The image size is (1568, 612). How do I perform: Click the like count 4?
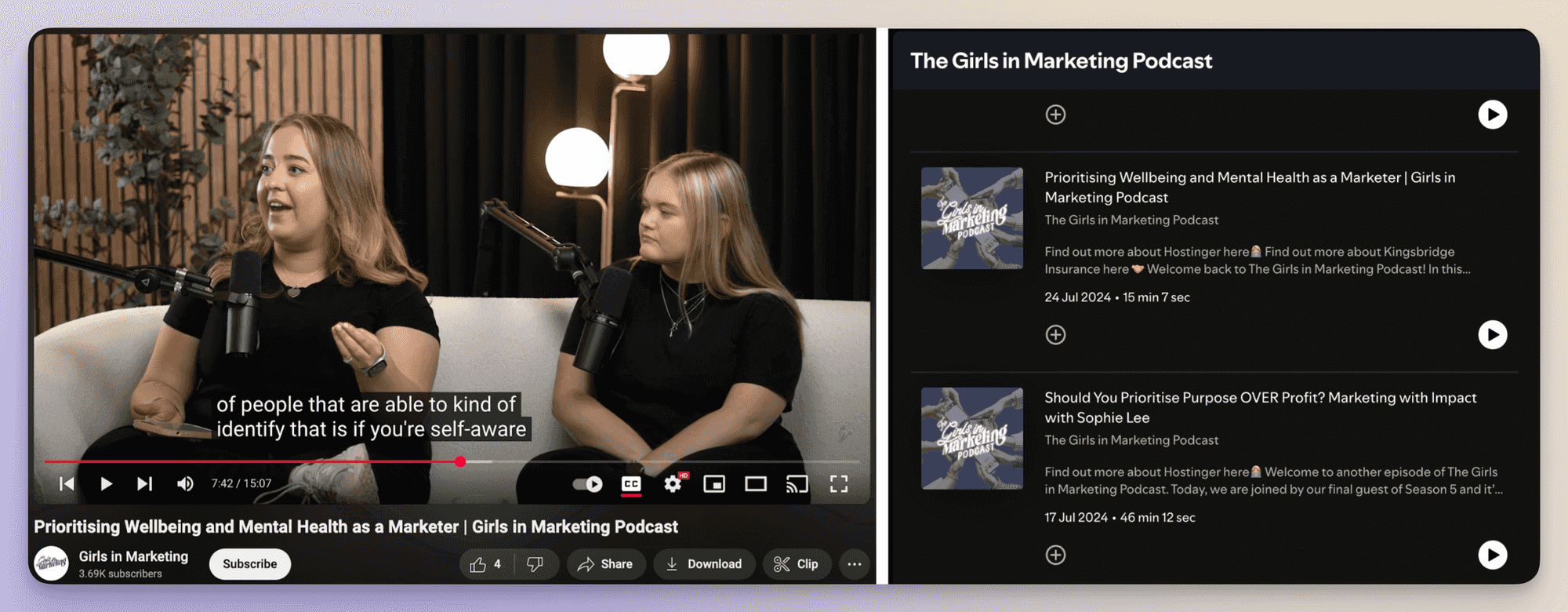497,564
